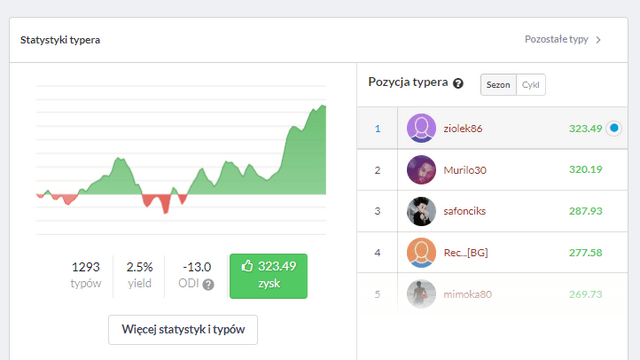Open the Murilo30 profile link
640x360 pixels.
click(465, 170)
